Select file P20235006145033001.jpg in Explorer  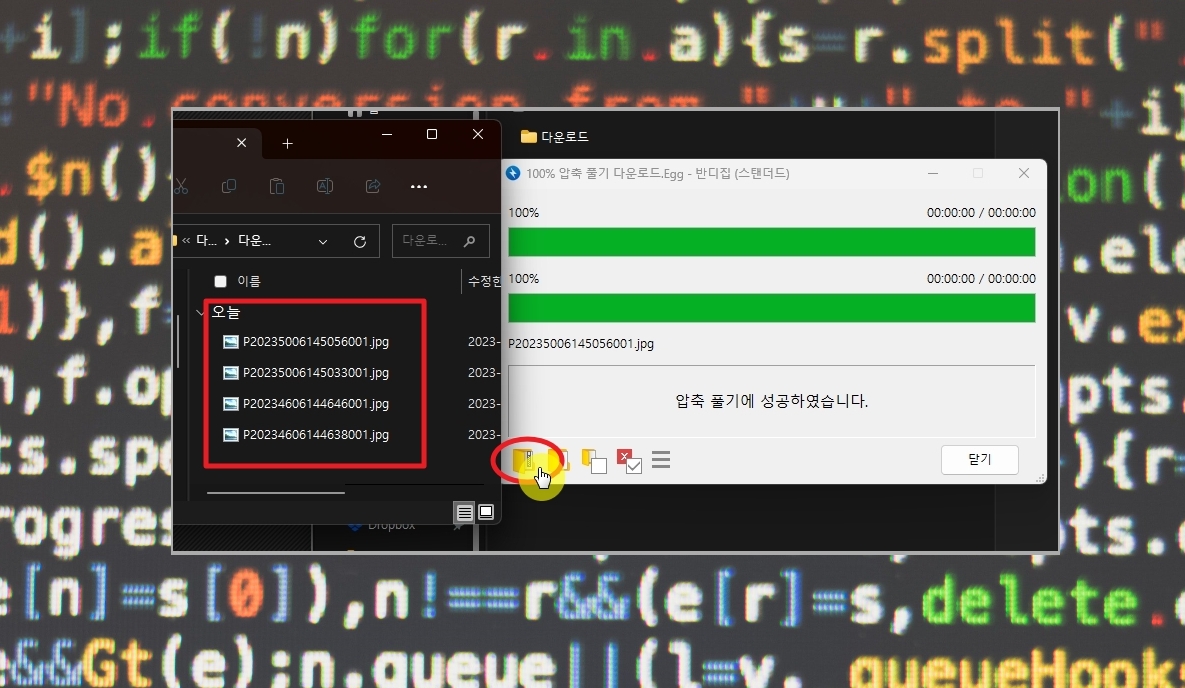316,373
